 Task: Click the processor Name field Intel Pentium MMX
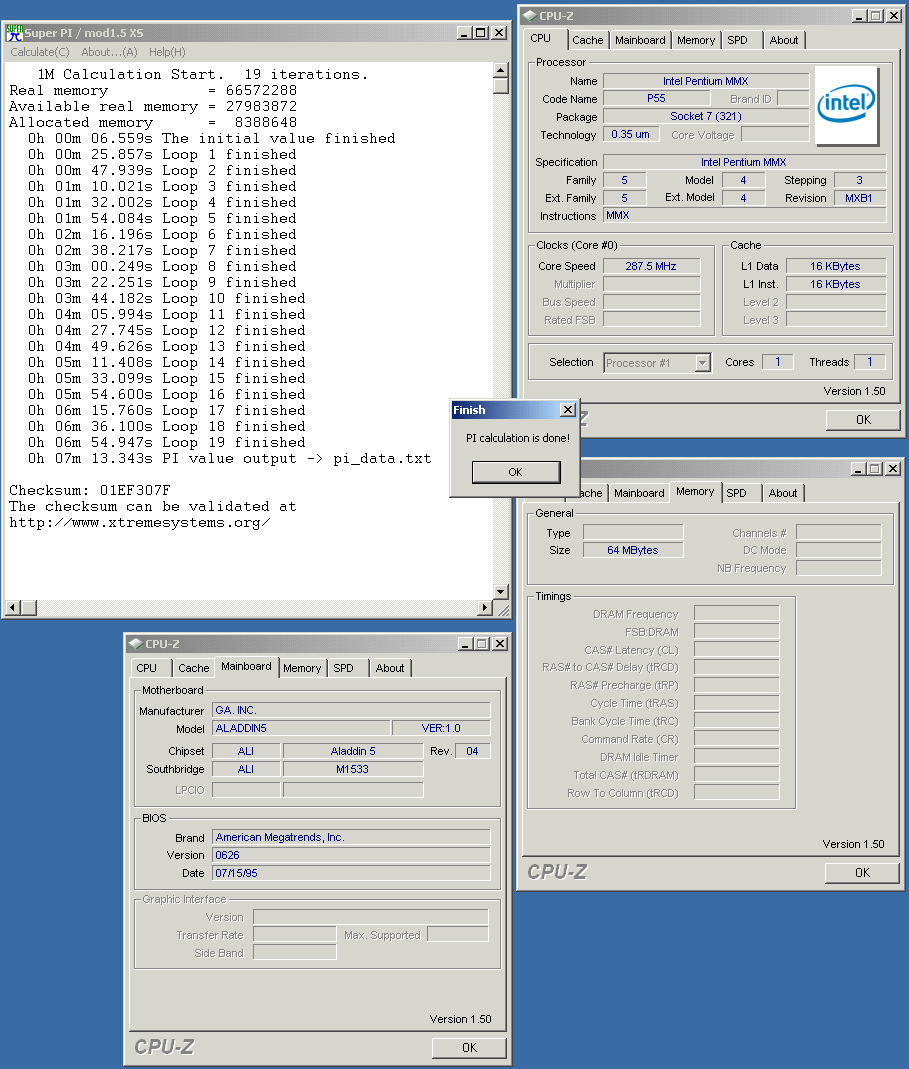tap(706, 81)
